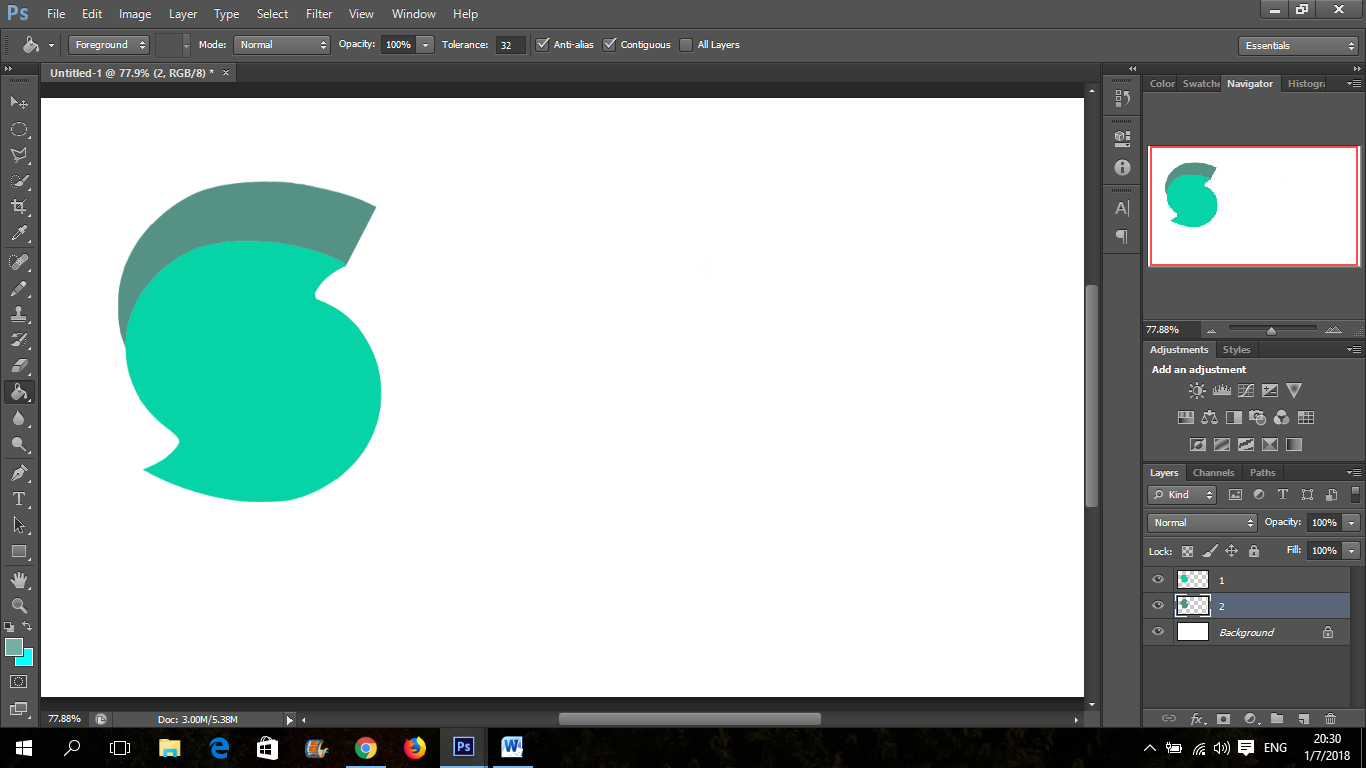Click the Tolerance input field
The height and width of the screenshot is (768, 1366).
(x=510, y=45)
